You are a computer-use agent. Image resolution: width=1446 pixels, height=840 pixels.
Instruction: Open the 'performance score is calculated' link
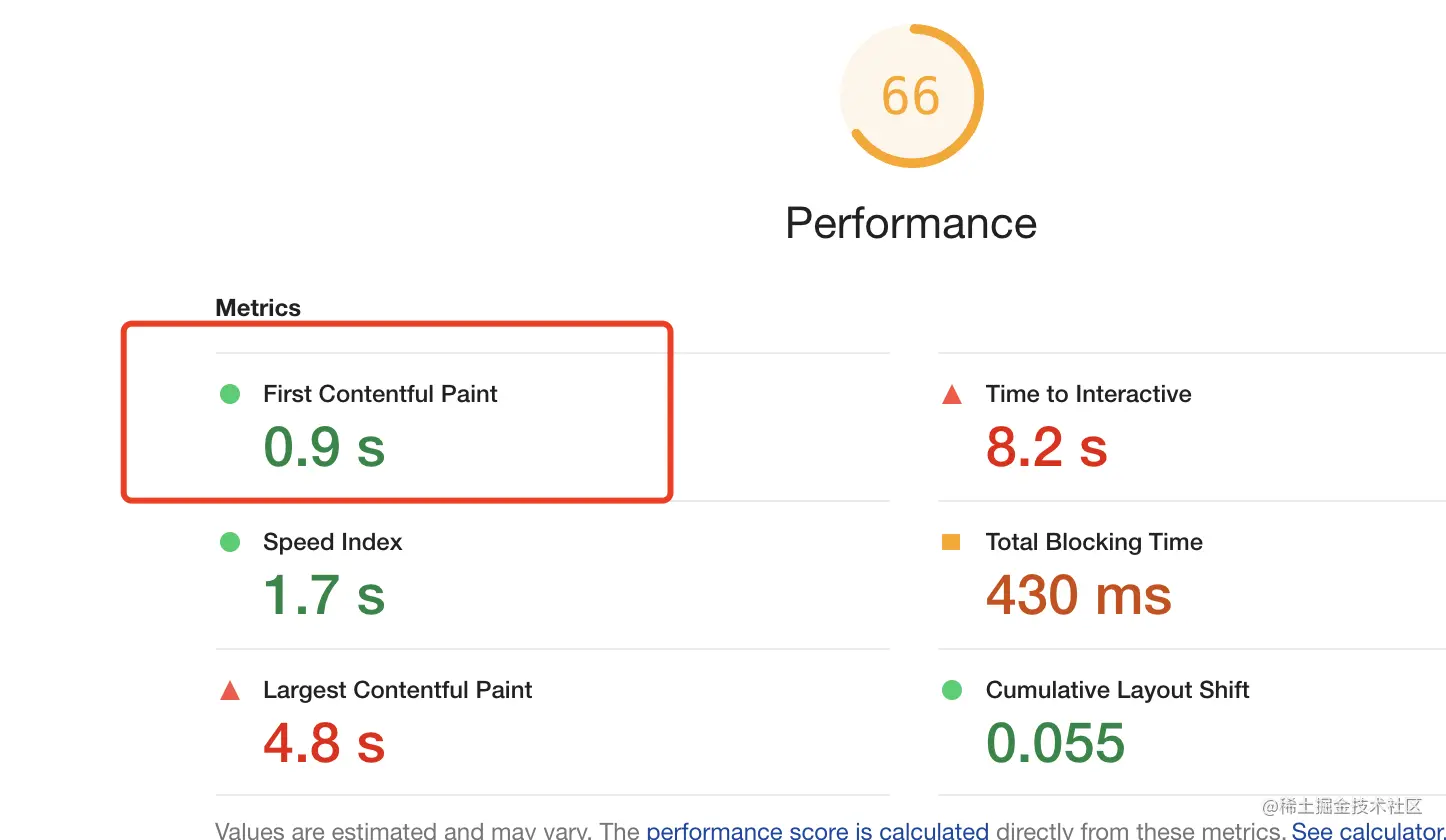point(817,830)
